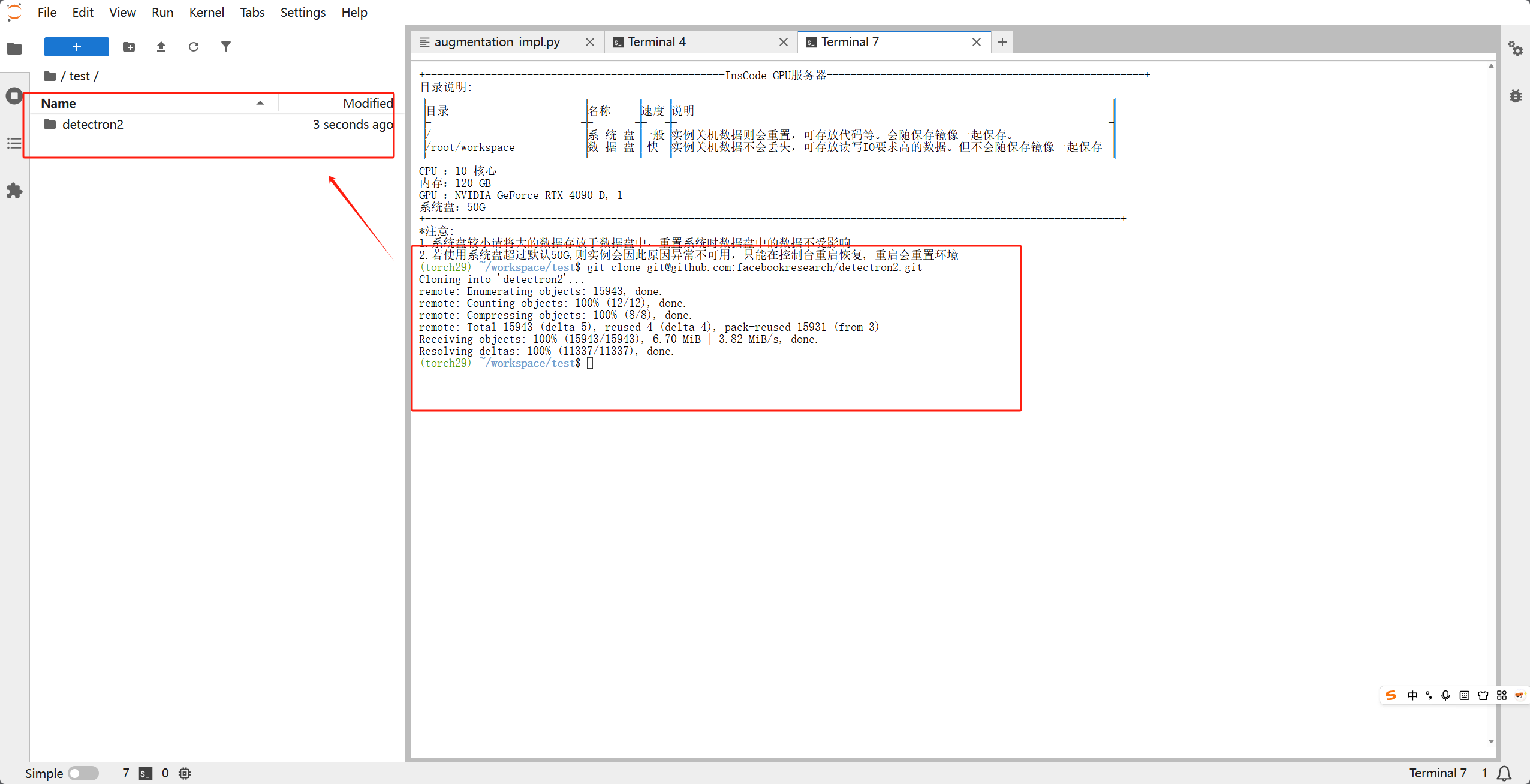Open the Help menu
1530x784 pixels.
pos(354,12)
